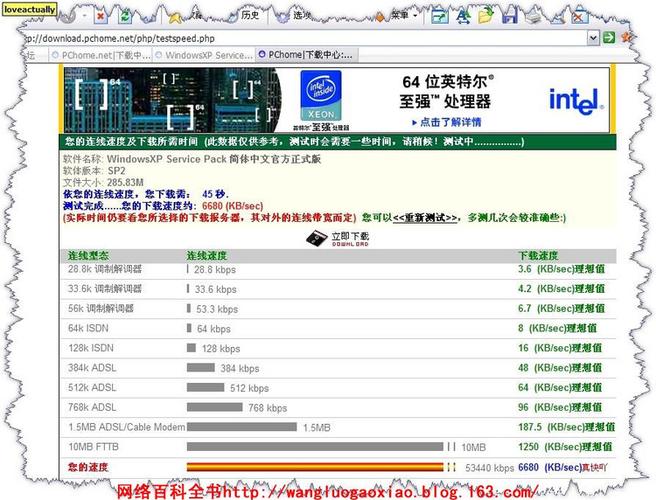Click the floppy disk save icon
Screen dimensions: 656x500
pos(509,16)
